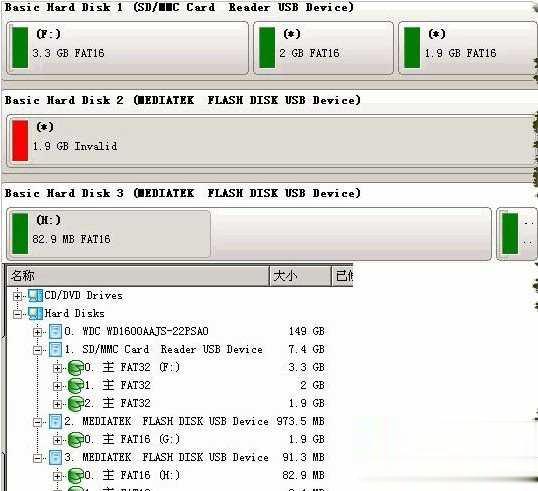
Task: Click disk icon for 91.3 MB MEDIATEK device
Action: pos(55,457)
